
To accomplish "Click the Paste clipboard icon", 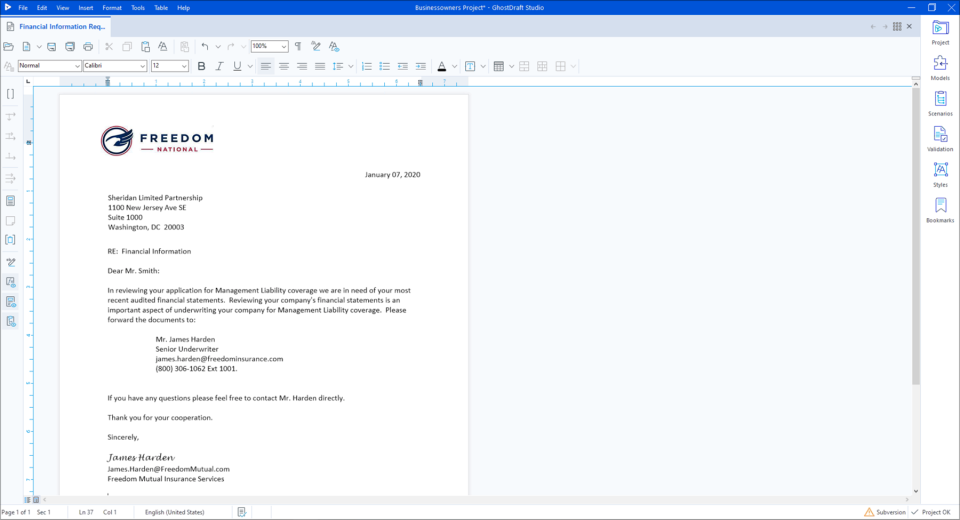I will click(x=145, y=47).
